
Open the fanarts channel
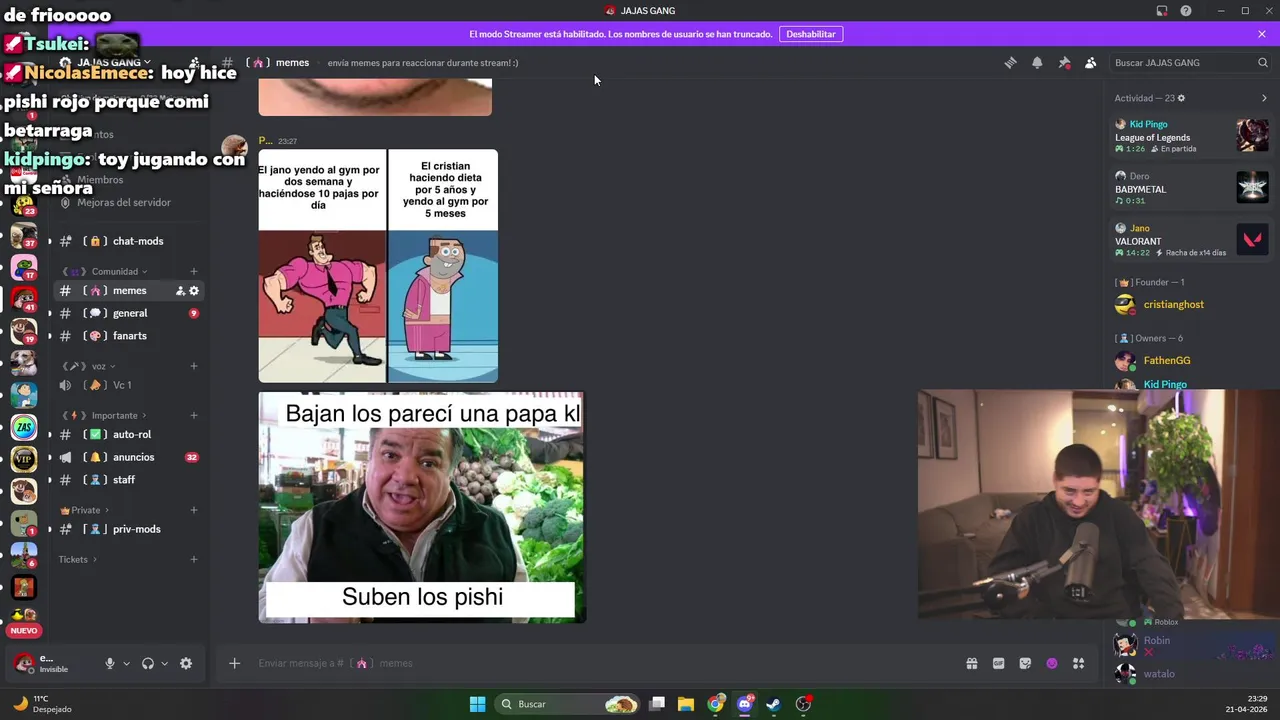(128, 336)
